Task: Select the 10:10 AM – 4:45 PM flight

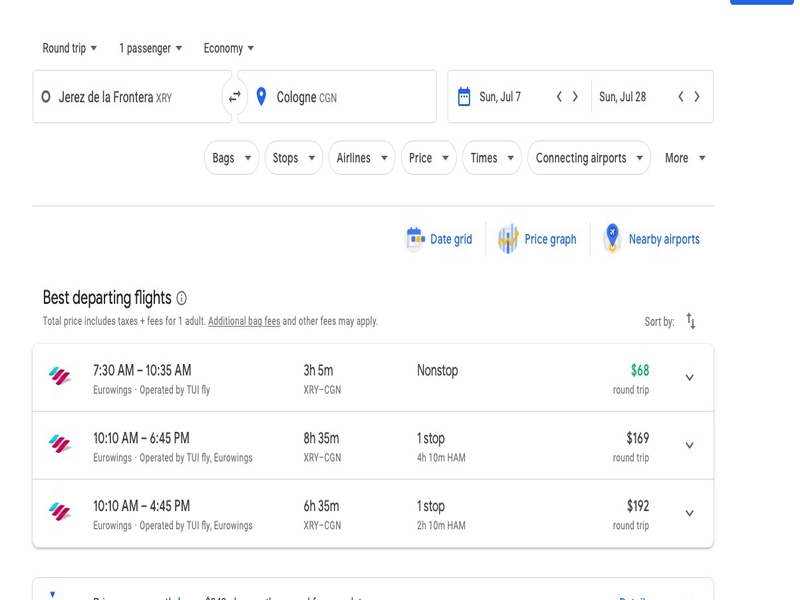Action: (373, 513)
